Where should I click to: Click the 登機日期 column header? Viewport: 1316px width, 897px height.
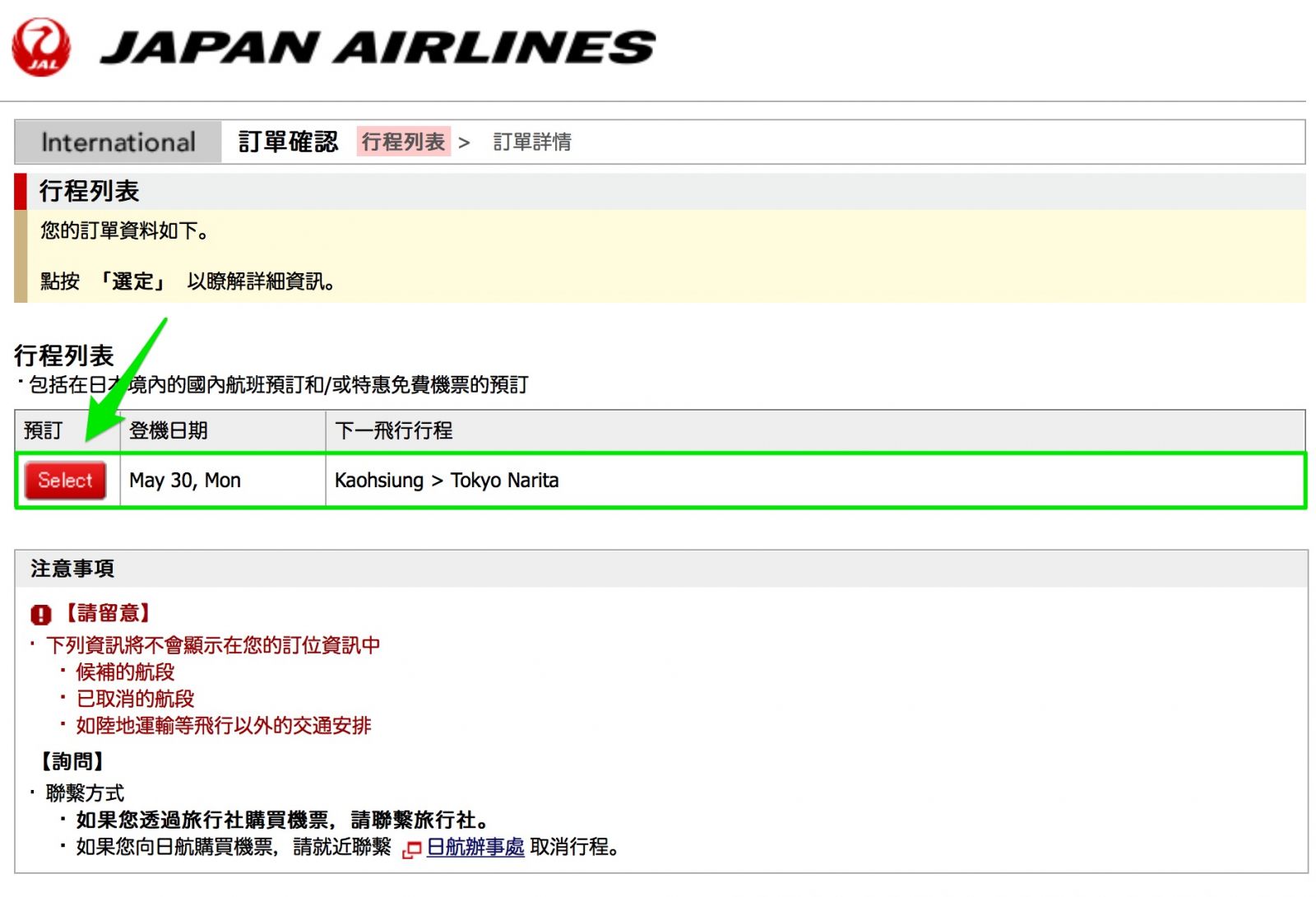223,430
